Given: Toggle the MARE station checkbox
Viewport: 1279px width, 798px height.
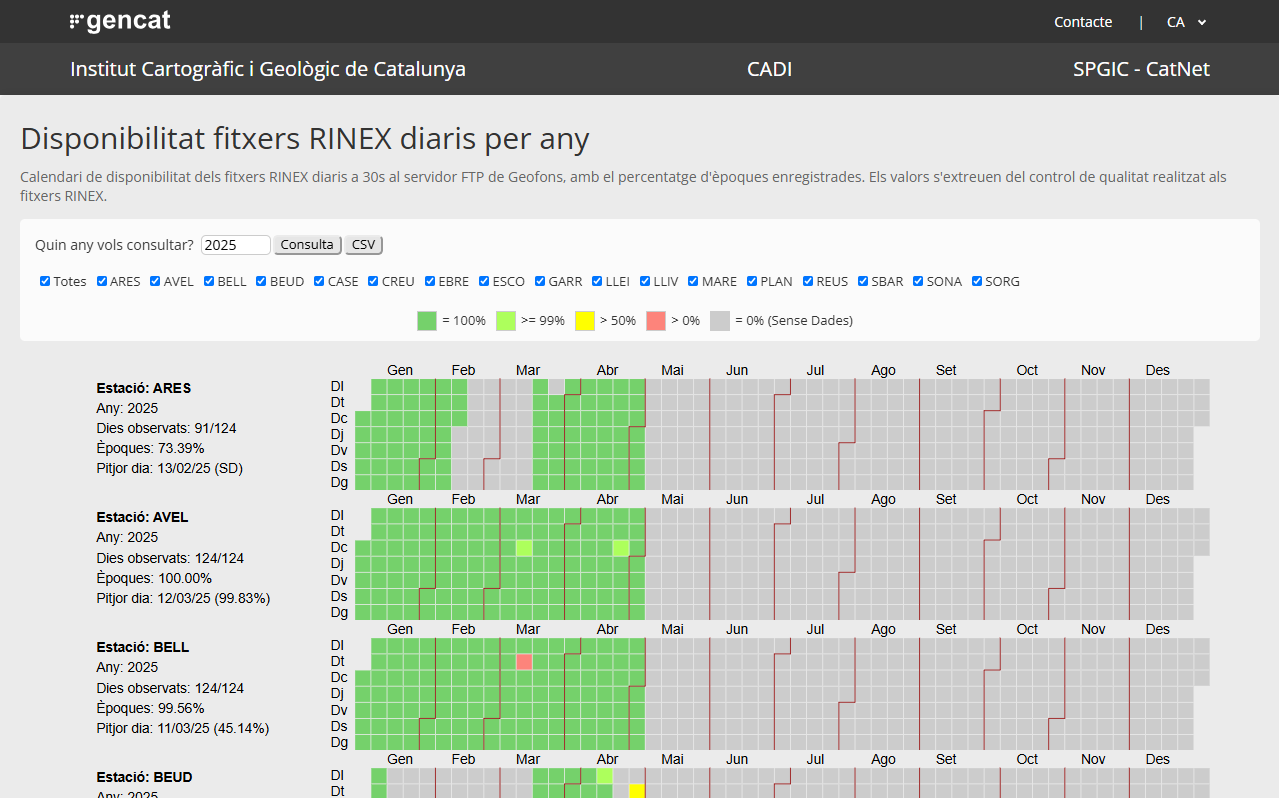Looking at the screenshot, I should 693,281.
